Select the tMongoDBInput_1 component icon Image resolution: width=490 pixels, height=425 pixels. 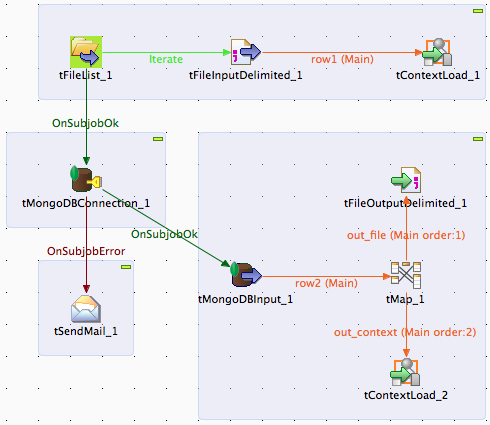point(246,275)
